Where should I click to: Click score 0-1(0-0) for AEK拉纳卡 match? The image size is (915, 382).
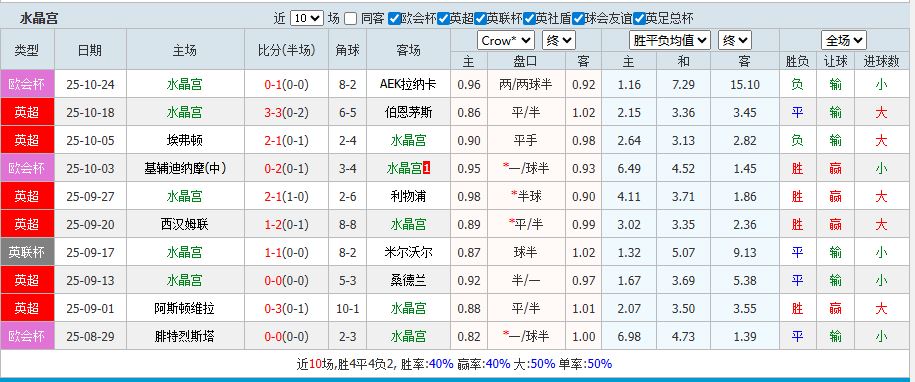coord(287,85)
